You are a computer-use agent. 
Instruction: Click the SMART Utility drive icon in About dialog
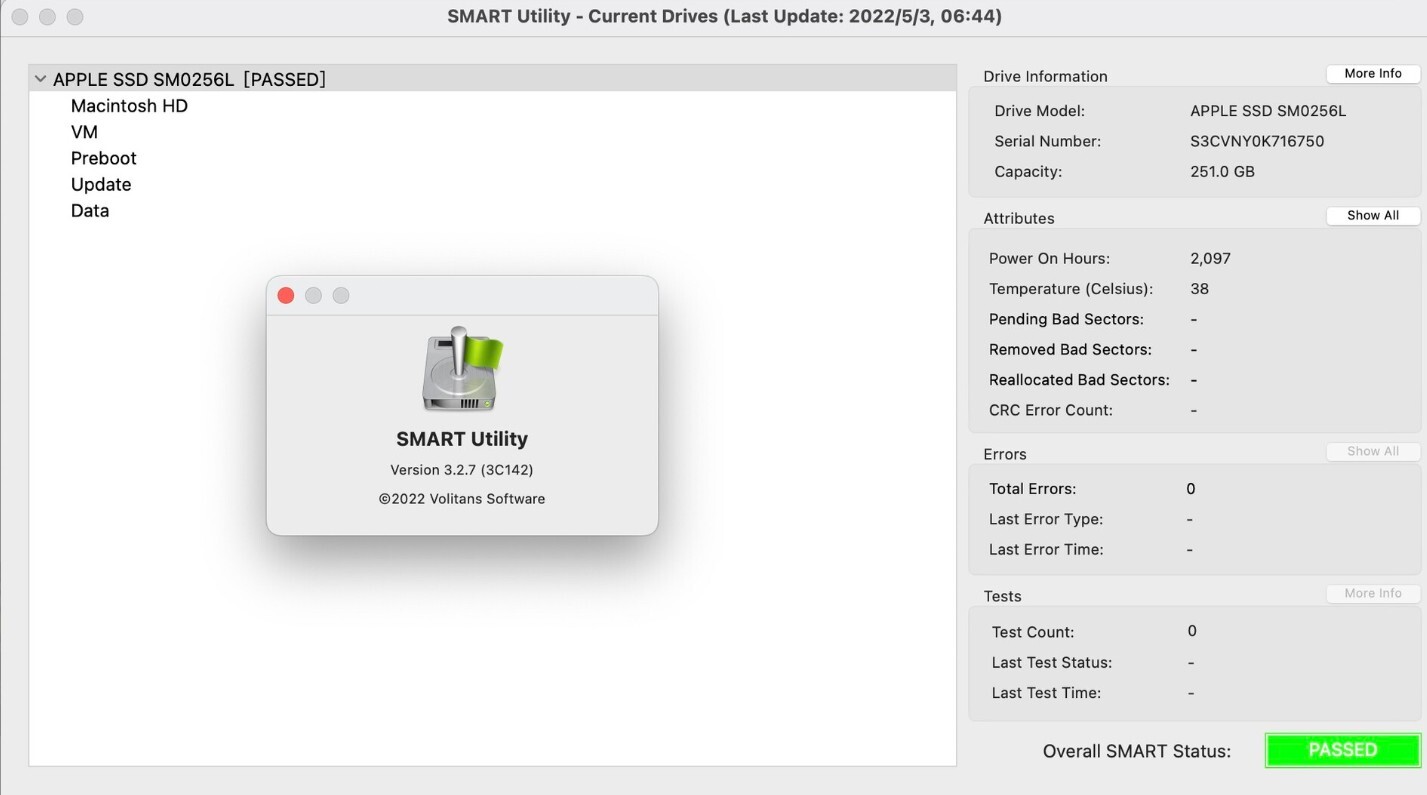(462, 369)
